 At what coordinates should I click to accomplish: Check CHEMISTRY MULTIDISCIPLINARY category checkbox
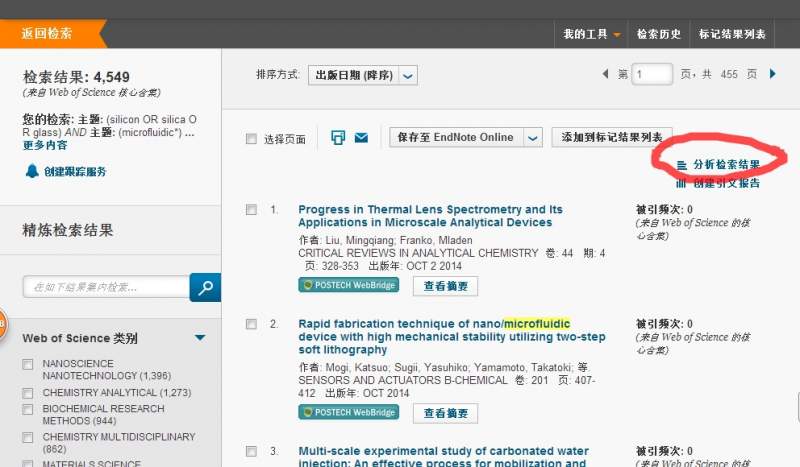[x=28, y=437]
